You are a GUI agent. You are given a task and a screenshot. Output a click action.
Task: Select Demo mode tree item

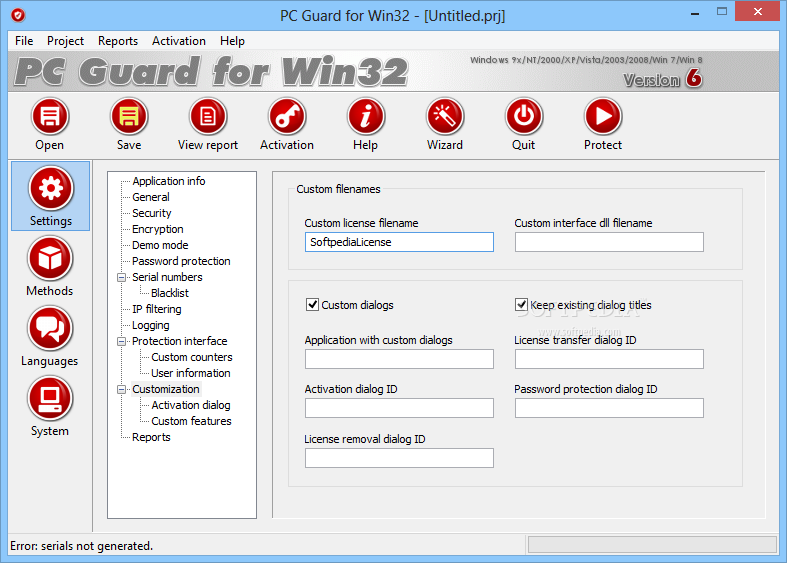coord(160,245)
